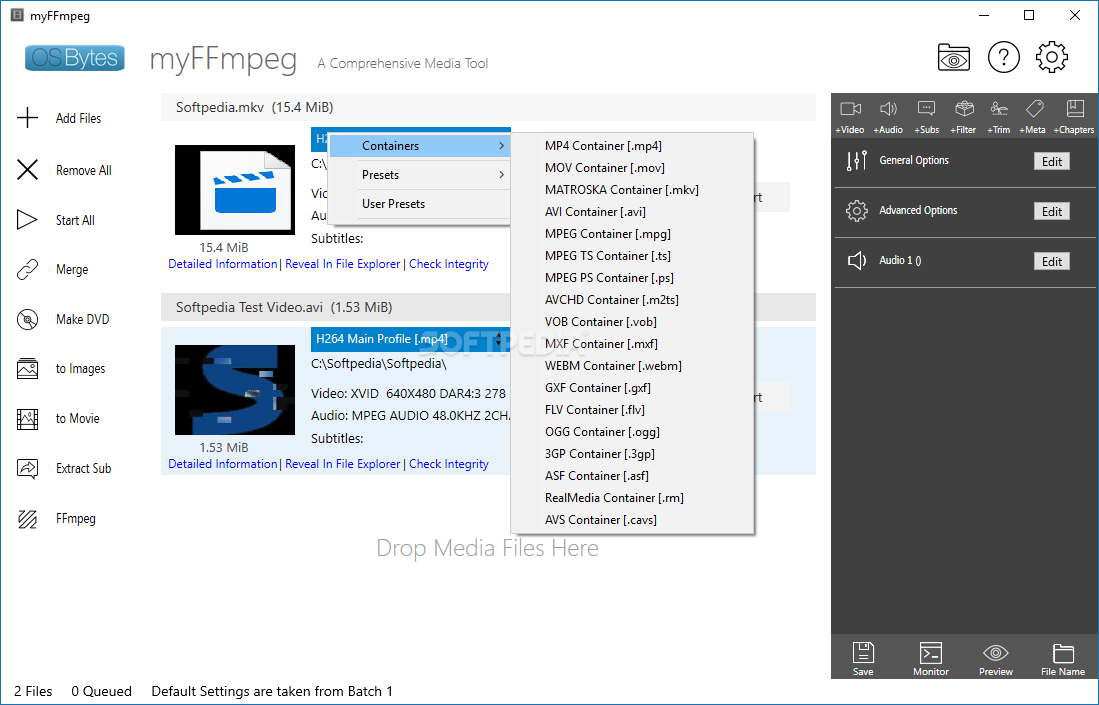The width and height of the screenshot is (1099, 705).
Task: Click the Make DVD disc icon
Action: 27,320
